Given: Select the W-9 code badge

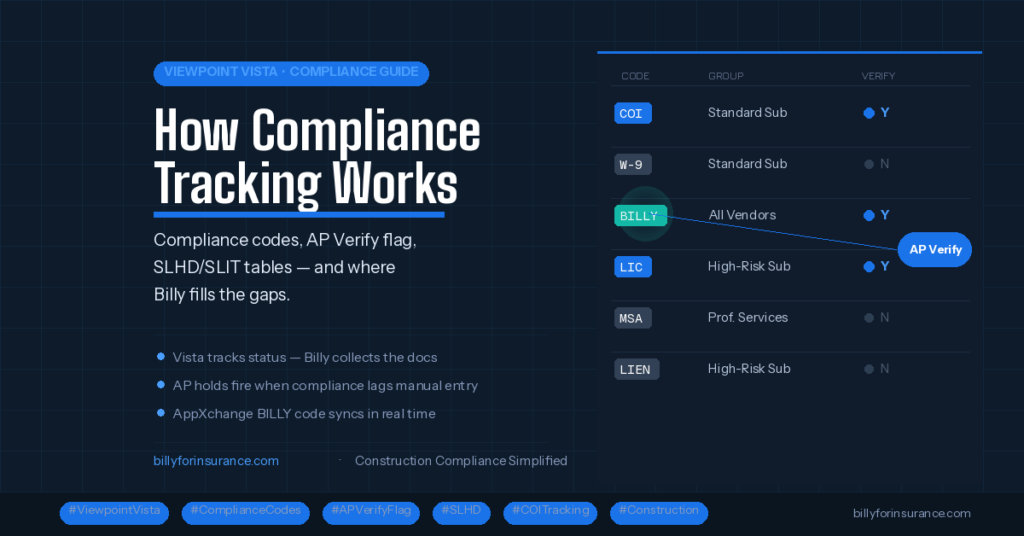Looking at the screenshot, I should [632, 164].
